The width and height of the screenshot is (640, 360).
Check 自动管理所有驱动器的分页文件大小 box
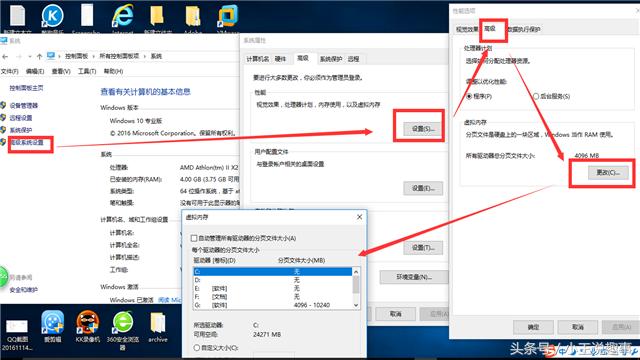pyautogui.click(x=194, y=238)
